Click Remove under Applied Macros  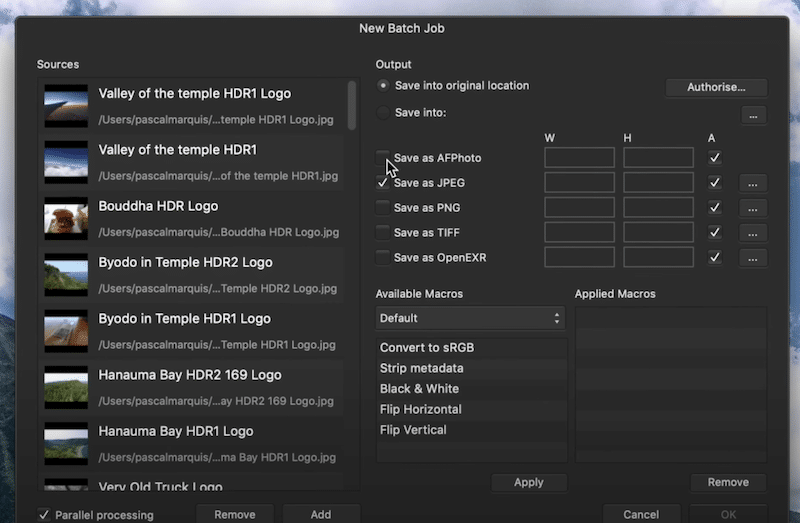728,482
